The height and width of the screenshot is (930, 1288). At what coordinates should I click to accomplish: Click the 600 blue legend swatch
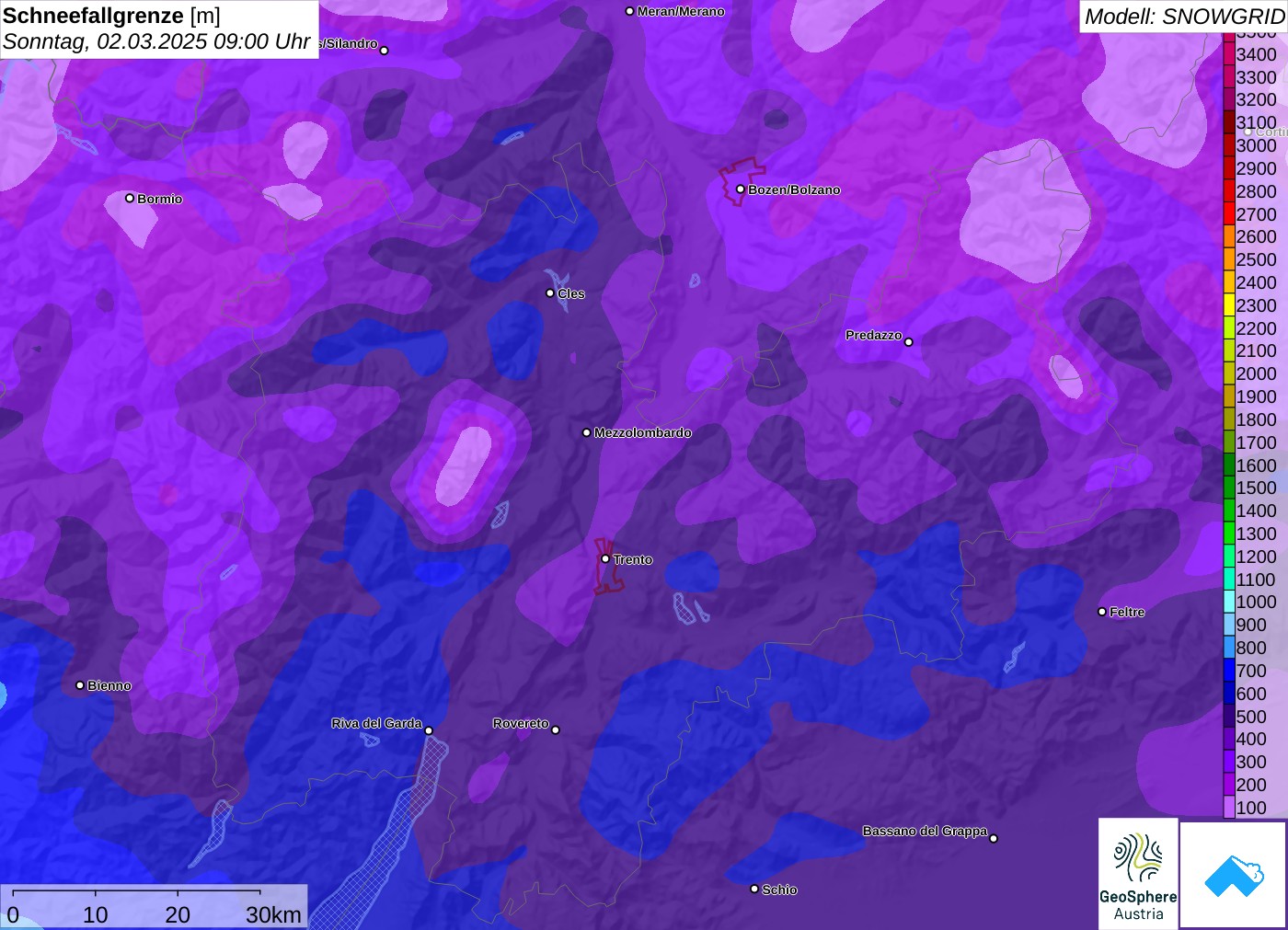tap(1228, 694)
